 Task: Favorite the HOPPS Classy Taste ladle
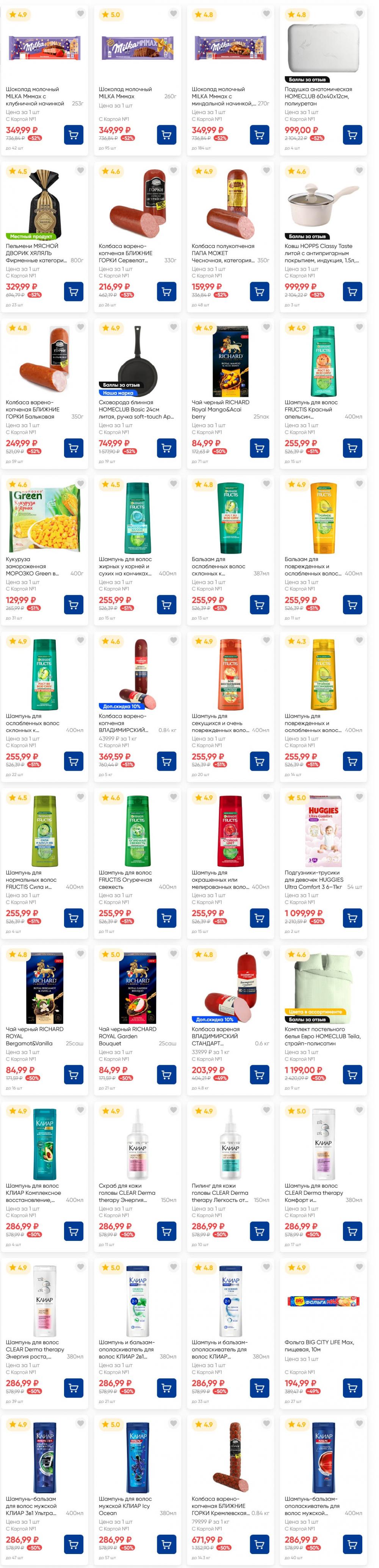pos(359,170)
